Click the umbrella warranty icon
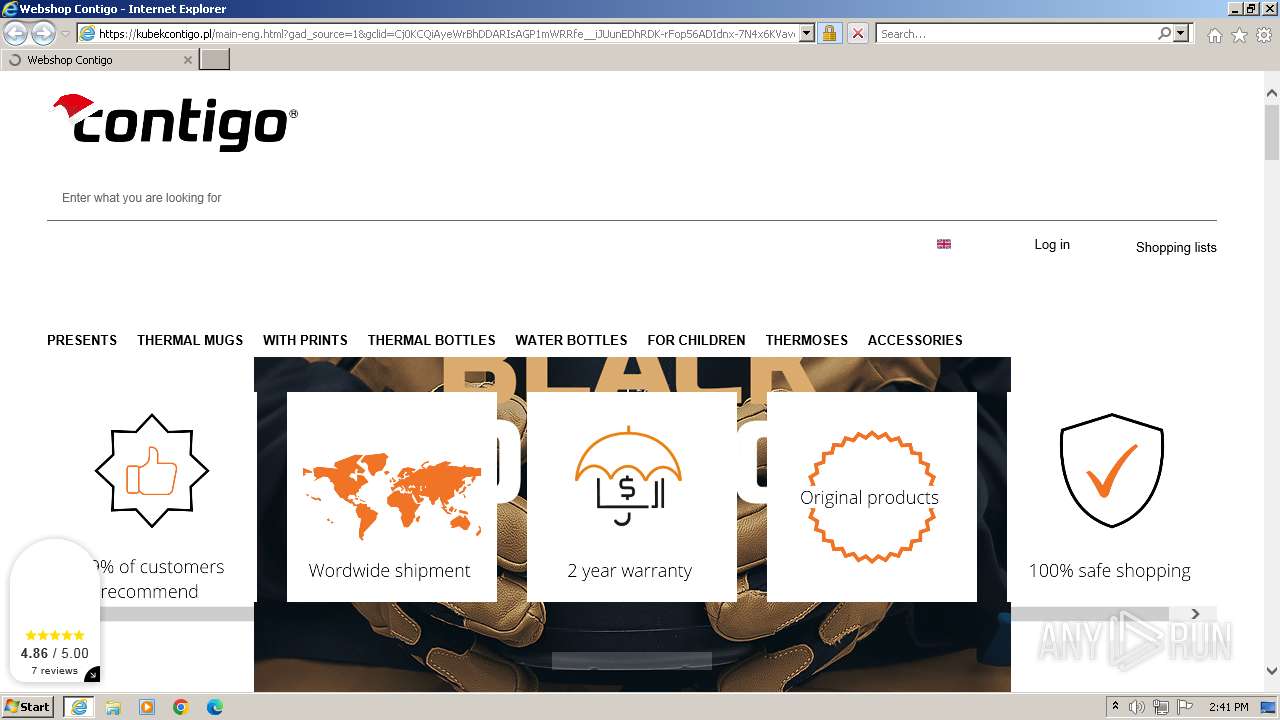Screen dimensions: 1280x720 628,476
